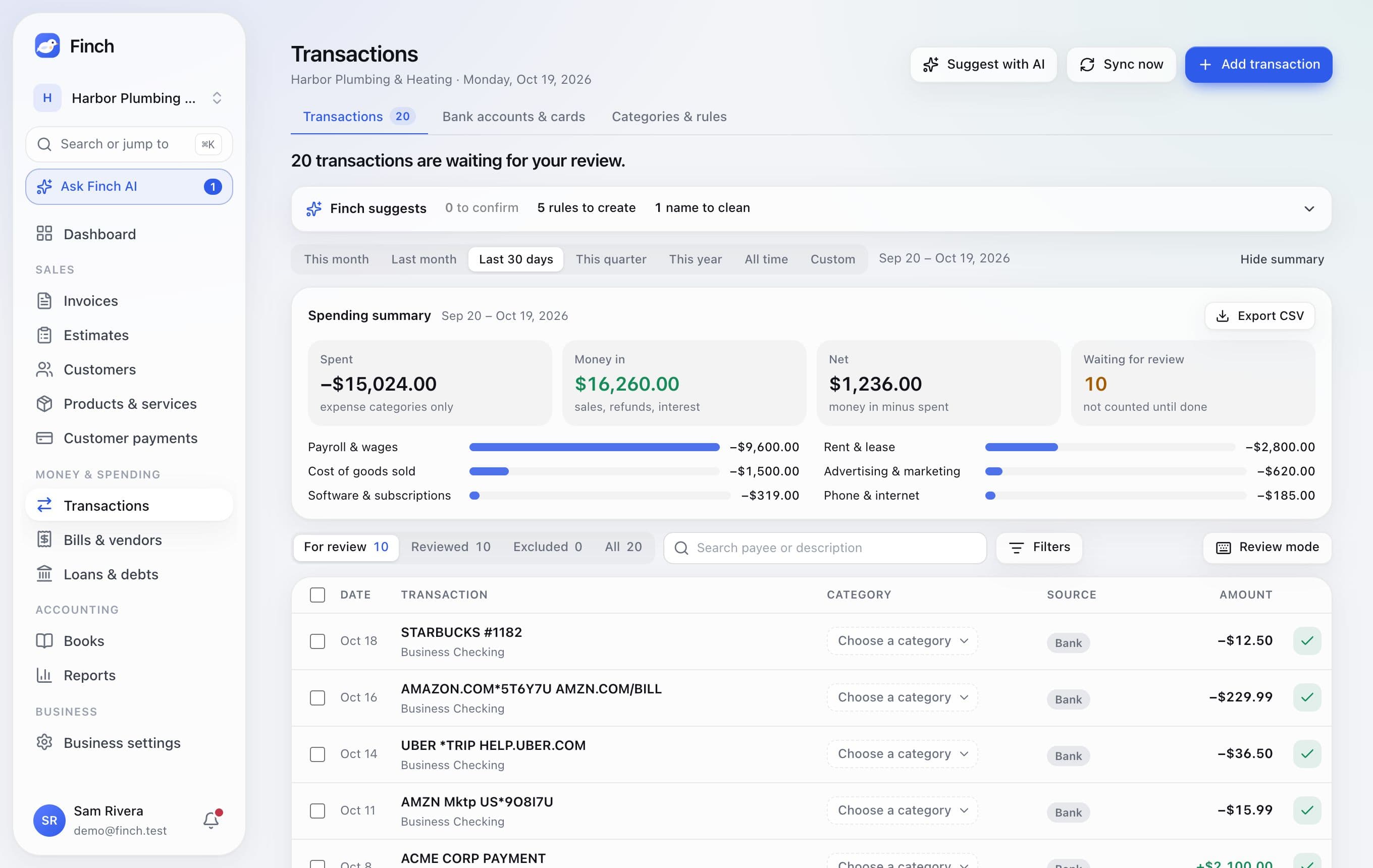Click Suggest with AI button

(984, 65)
